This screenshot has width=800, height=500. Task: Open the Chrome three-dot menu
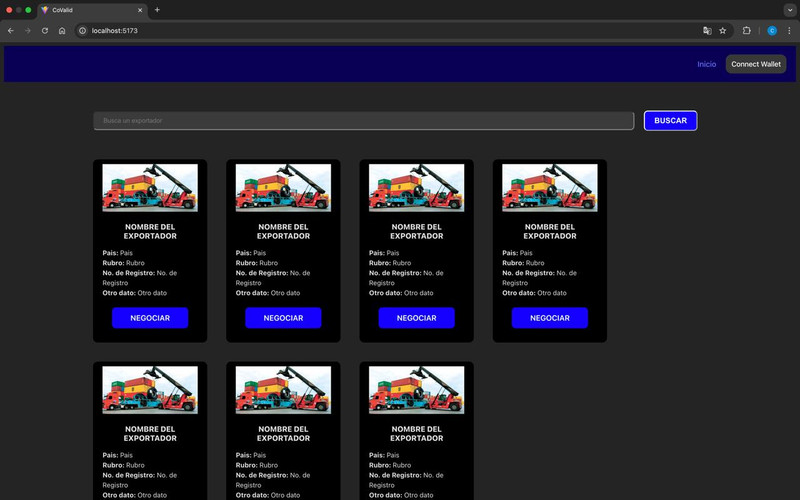pos(789,30)
